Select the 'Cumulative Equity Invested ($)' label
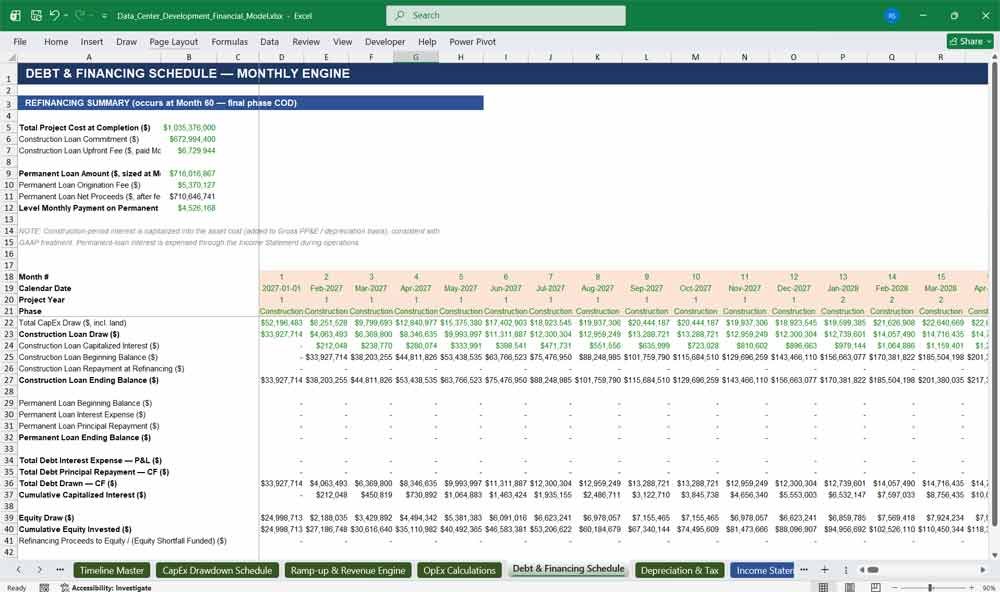The height and width of the screenshot is (592, 1000). [75, 529]
